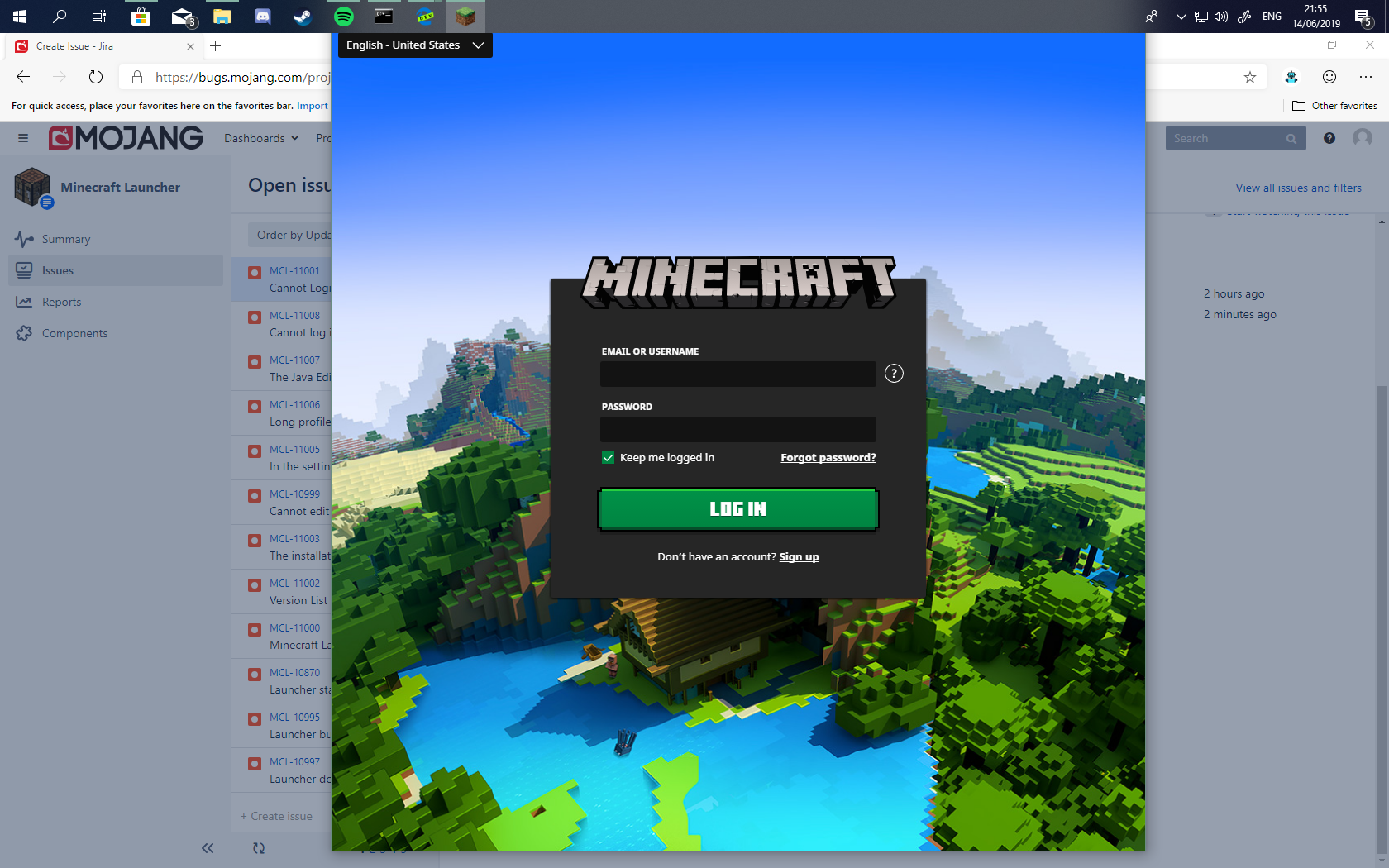Click the help icon beside email field
Image resolution: width=1389 pixels, height=868 pixels.
click(x=894, y=374)
